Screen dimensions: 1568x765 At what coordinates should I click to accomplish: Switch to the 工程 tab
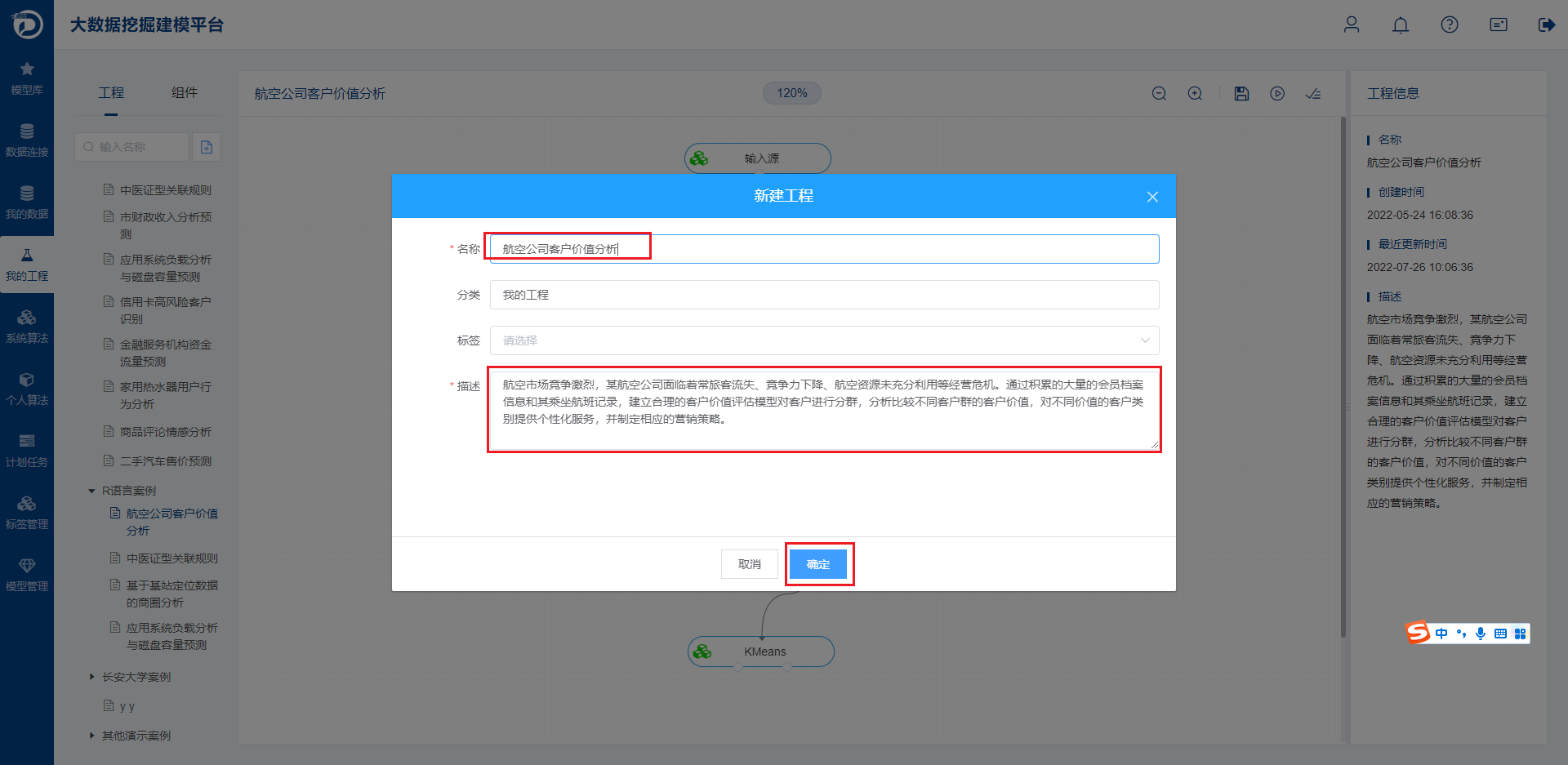tap(111, 93)
